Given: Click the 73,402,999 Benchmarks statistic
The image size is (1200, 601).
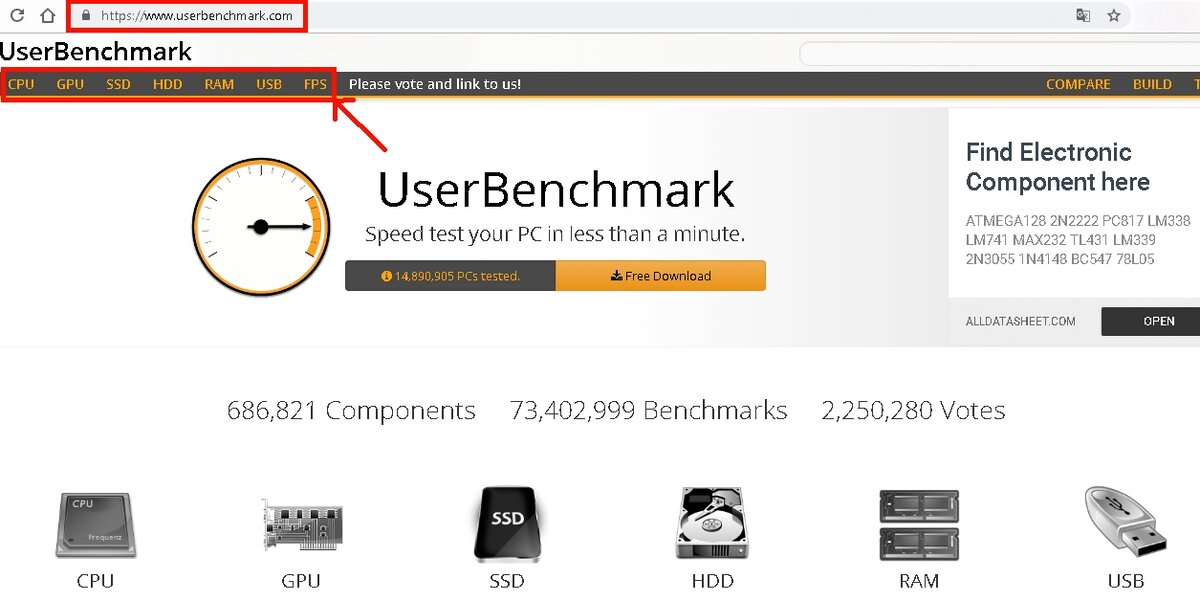Looking at the screenshot, I should [648, 411].
